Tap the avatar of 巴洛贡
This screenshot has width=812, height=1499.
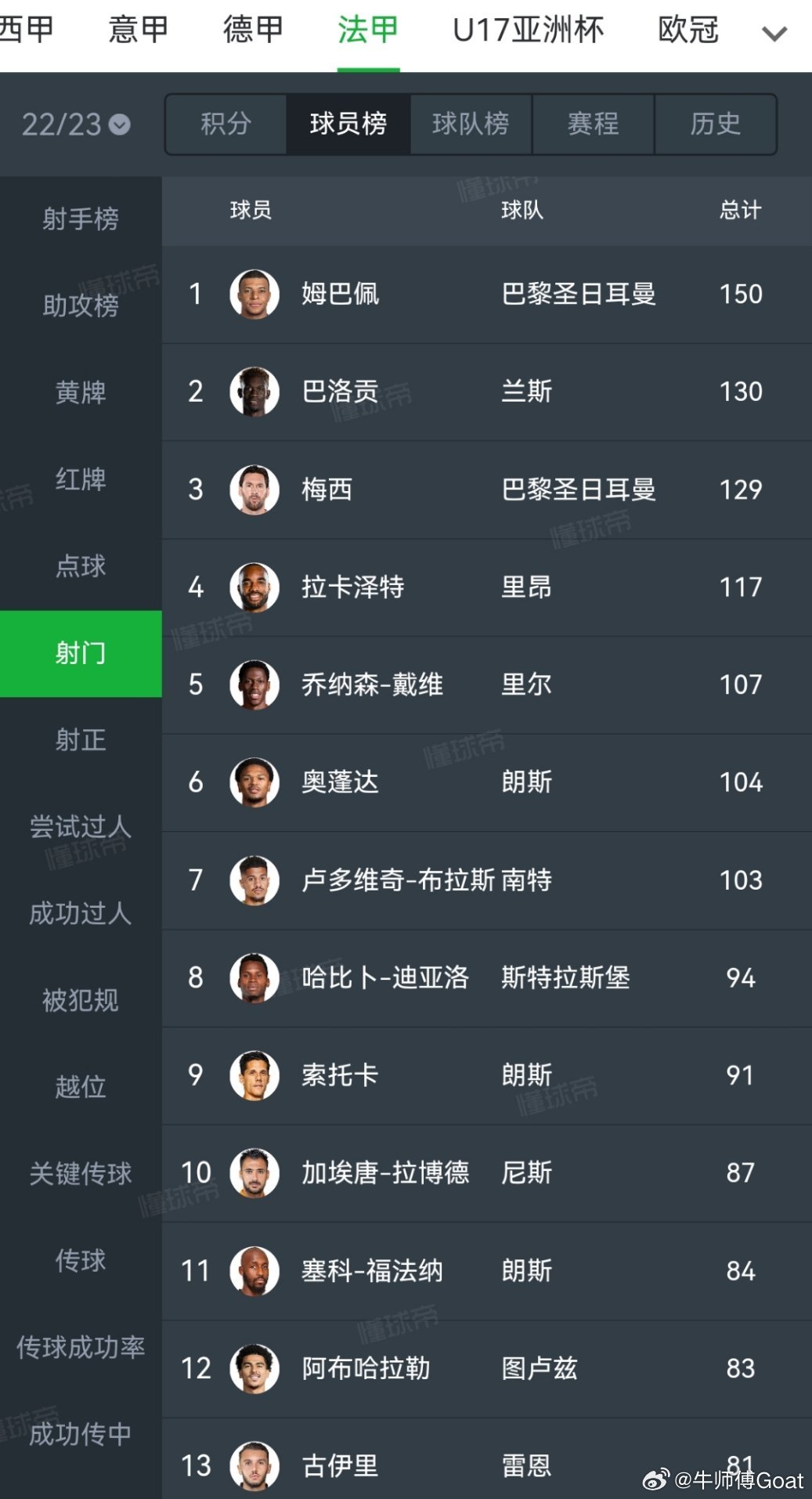coord(254,392)
